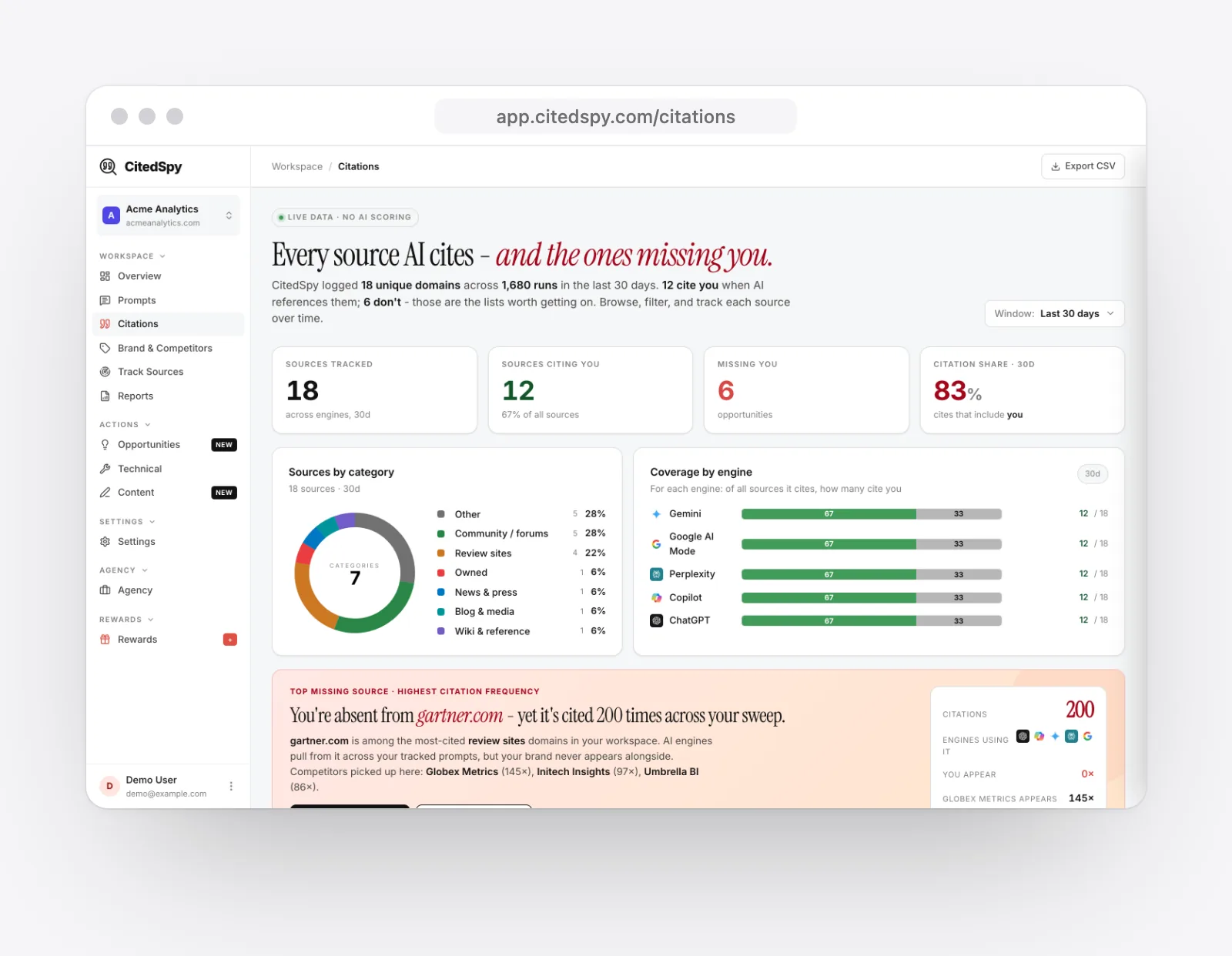
Task: Open Opportunities in the Actions menu
Action: pyautogui.click(x=169, y=445)
